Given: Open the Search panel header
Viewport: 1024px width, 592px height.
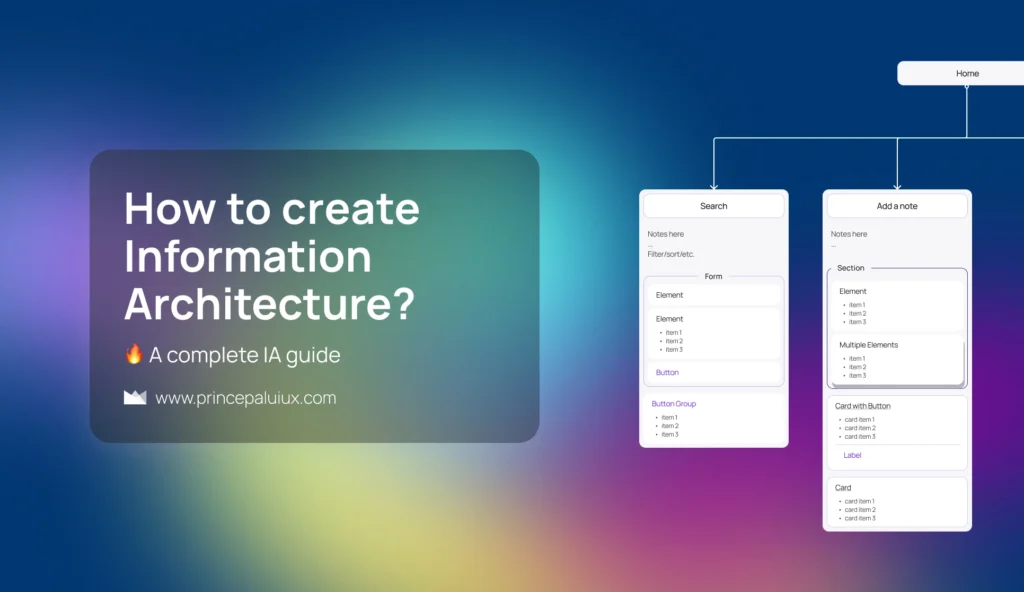Looking at the screenshot, I should [x=713, y=205].
